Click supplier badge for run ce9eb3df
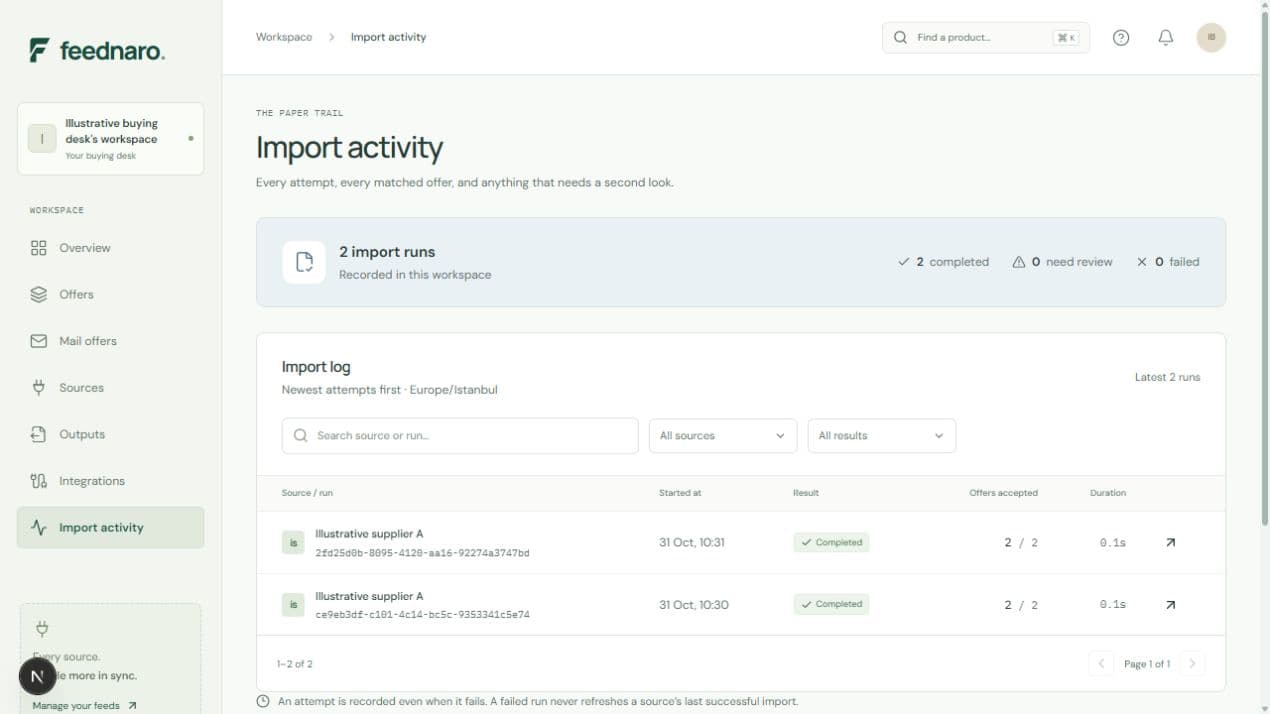This screenshot has height=714, width=1270. [293, 605]
